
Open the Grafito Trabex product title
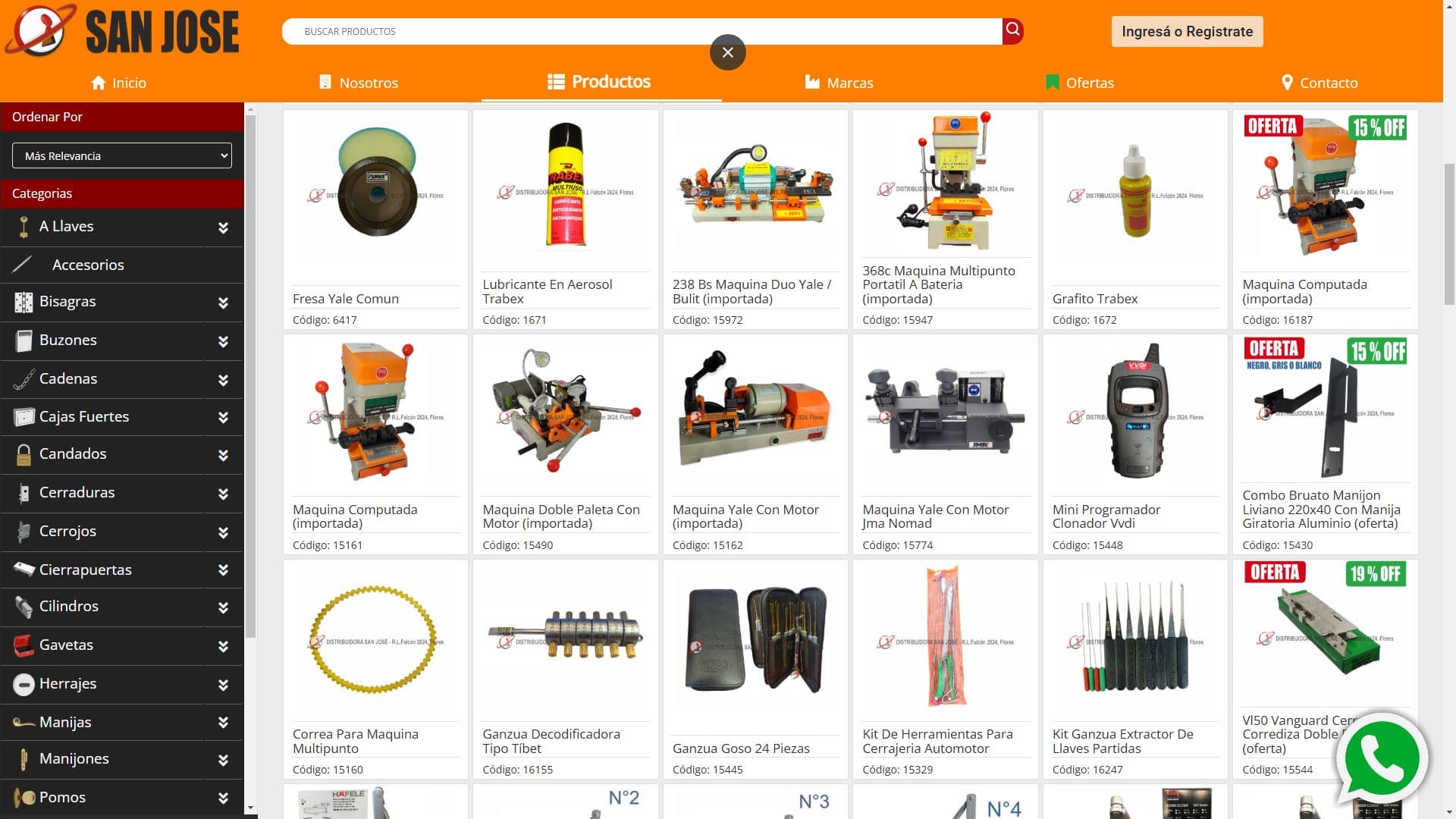[x=1095, y=299]
